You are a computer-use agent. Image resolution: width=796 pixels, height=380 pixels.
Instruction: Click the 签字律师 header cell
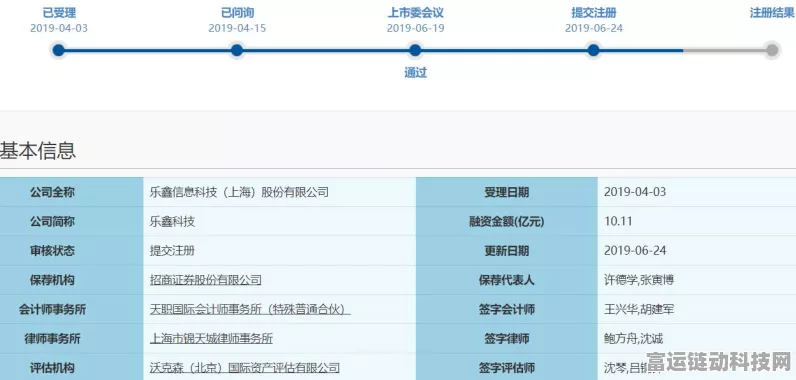(x=507, y=338)
